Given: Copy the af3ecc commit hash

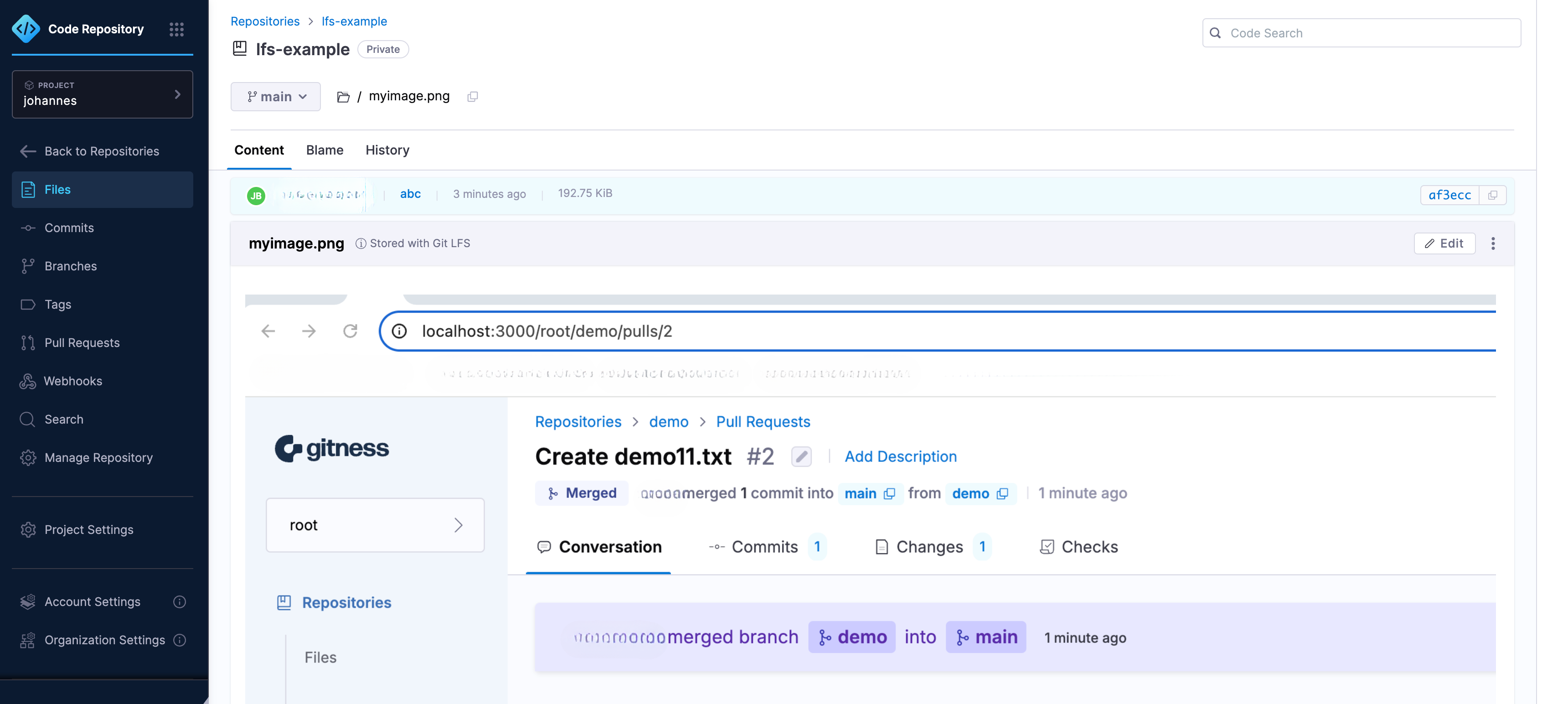Looking at the screenshot, I should point(1492,195).
